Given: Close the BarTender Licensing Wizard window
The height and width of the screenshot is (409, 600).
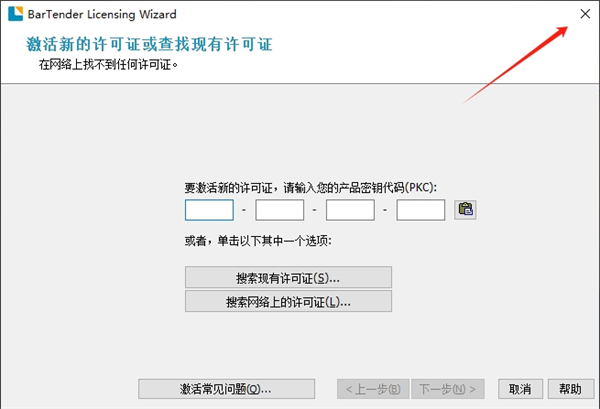Looking at the screenshot, I should [585, 14].
